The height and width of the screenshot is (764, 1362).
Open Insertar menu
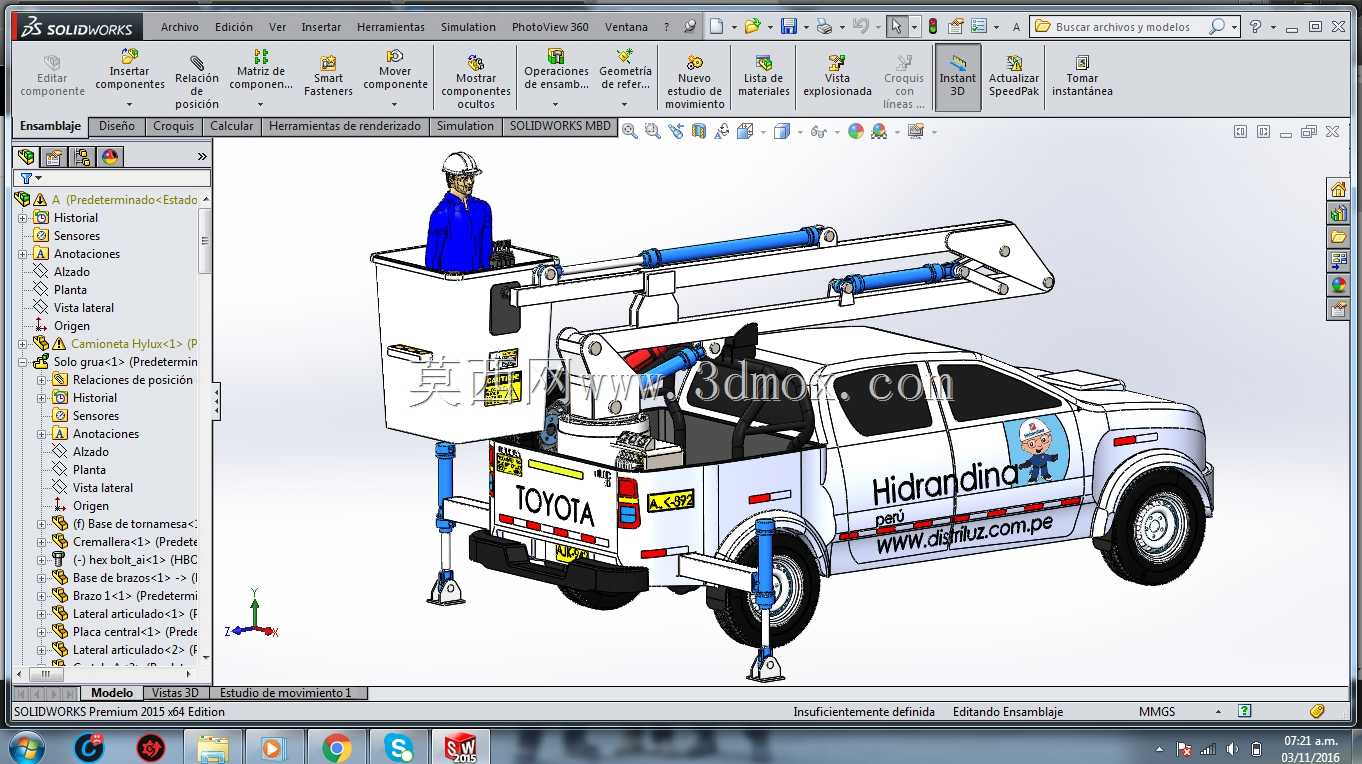(321, 27)
